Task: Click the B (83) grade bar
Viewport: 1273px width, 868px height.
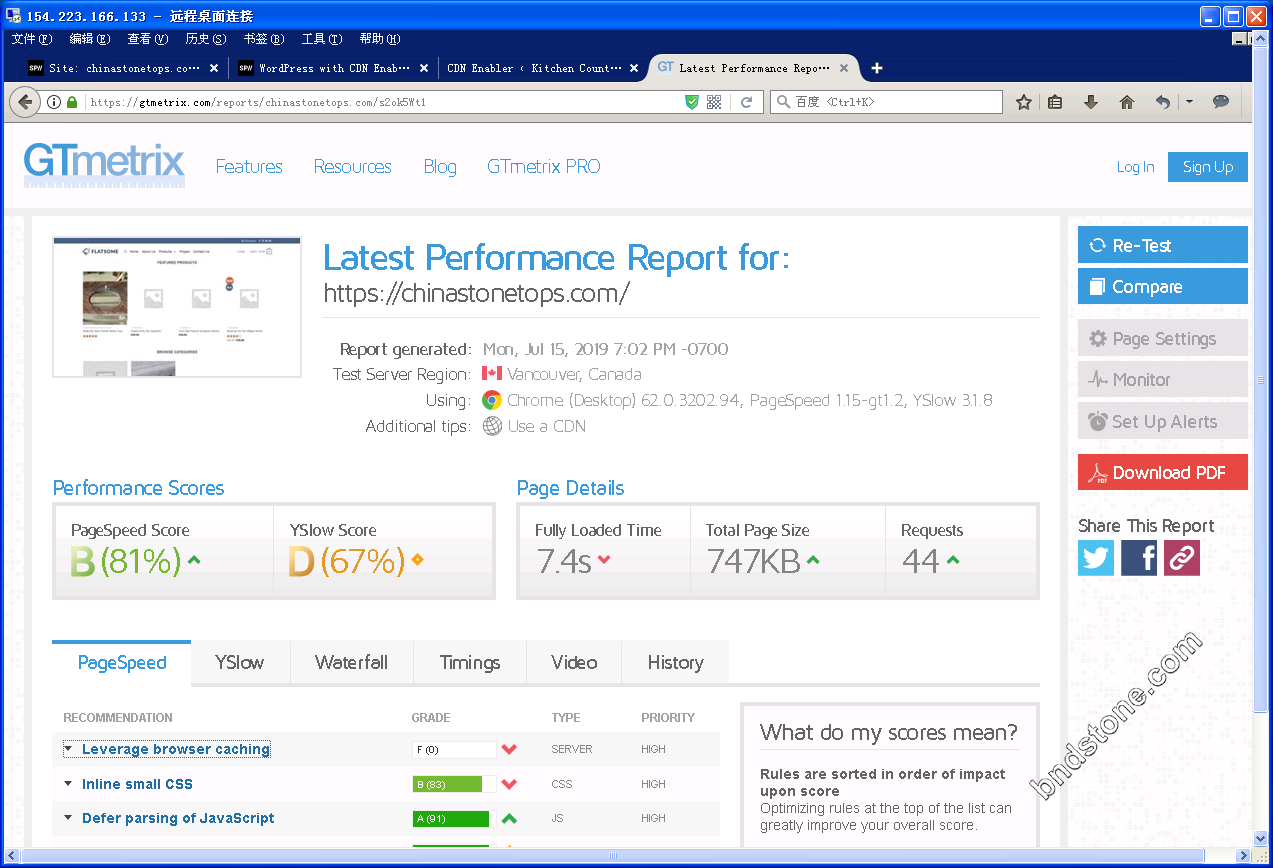Action: coord(454,784)
